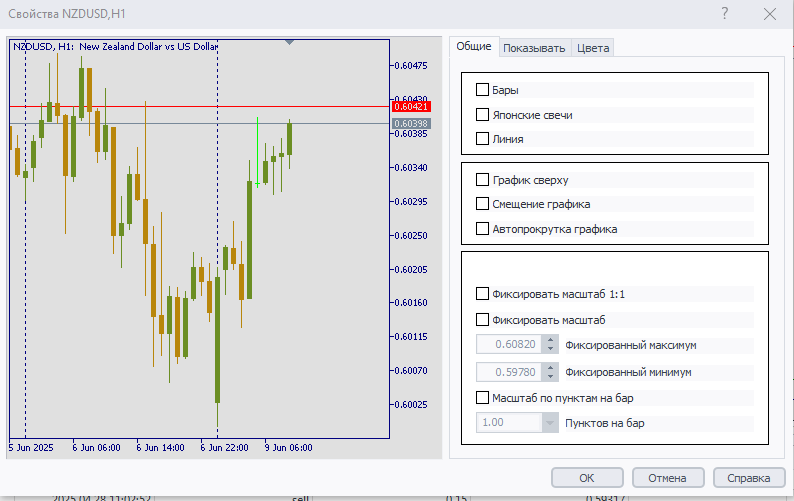Cancel with the Отмена button

[x=667, y=478]
